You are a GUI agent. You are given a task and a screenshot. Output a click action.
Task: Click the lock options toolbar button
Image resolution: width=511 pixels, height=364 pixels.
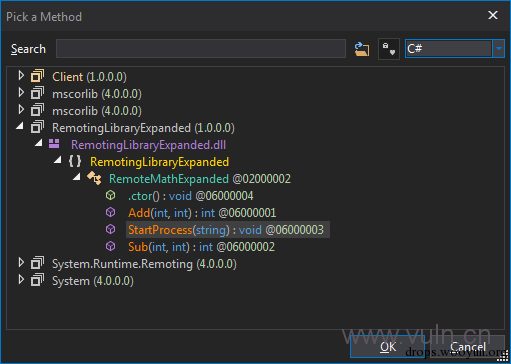389,49
